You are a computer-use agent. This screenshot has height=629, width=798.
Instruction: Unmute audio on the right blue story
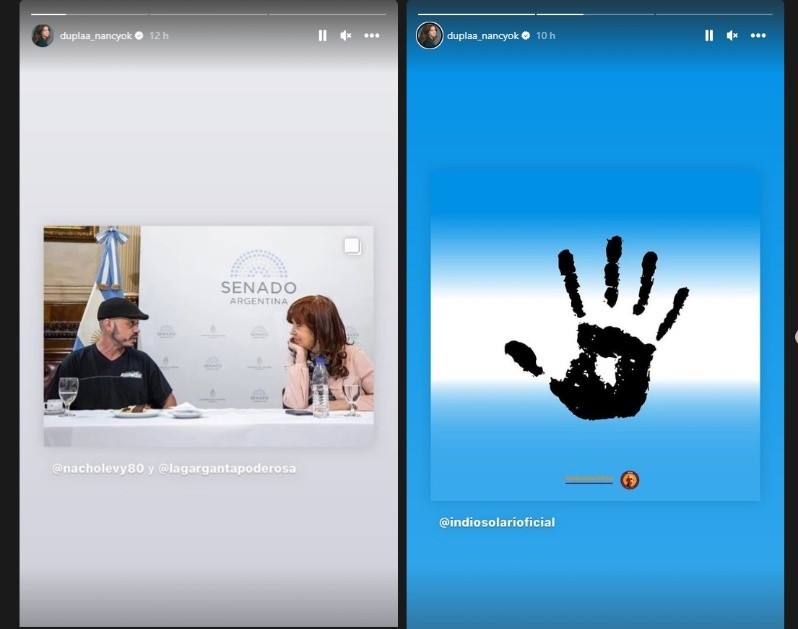[x=732, y=35]
